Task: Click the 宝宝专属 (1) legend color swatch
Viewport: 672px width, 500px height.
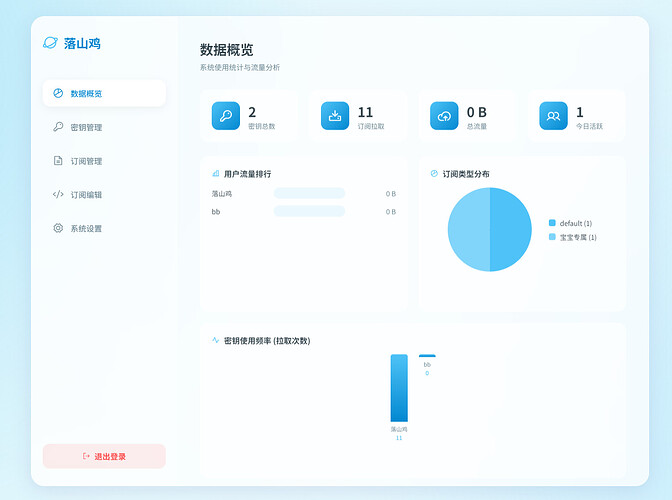Action: [x=552, y=237]
